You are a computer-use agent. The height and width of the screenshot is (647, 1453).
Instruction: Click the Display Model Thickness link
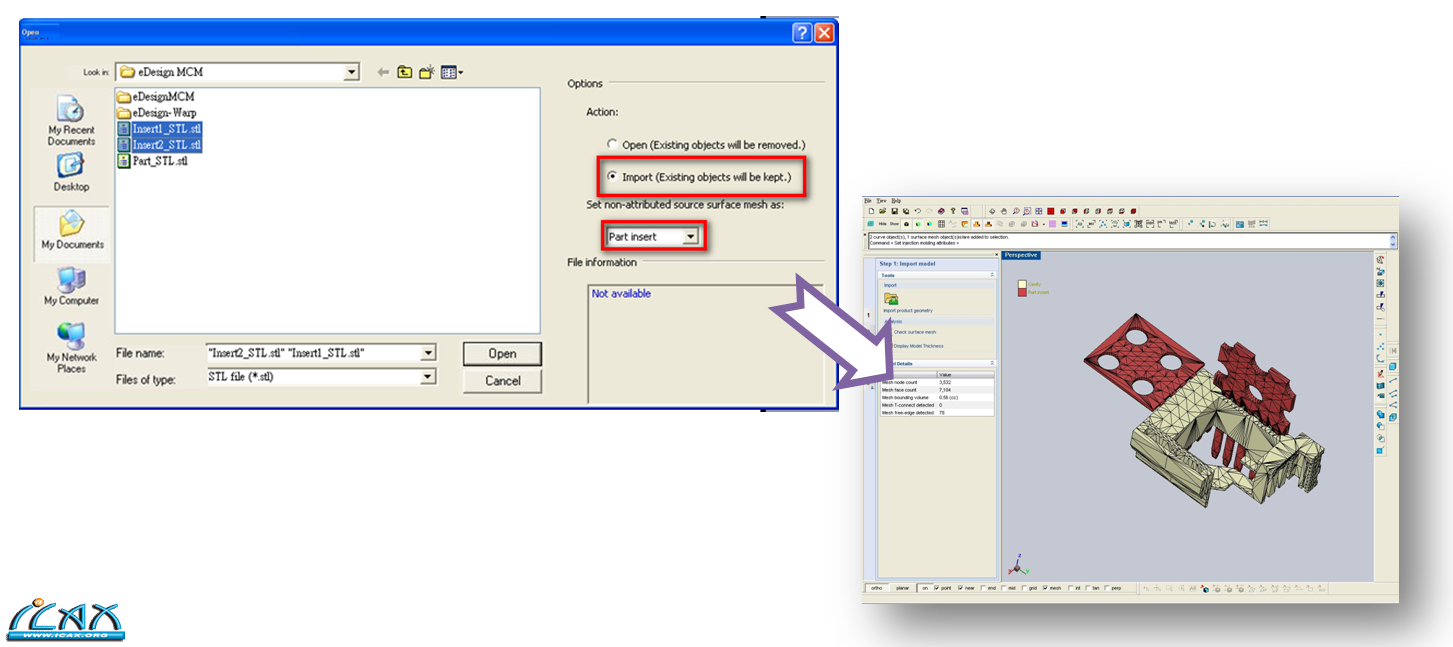(918, 346)
